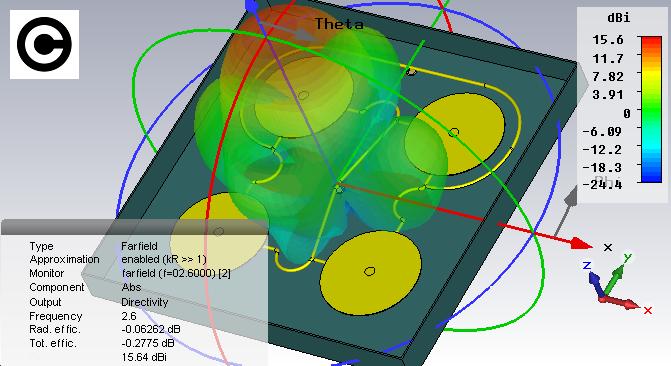671x366 pixels.
Task: Click the 15.6 maximum legend value
Action: point(608,40)
